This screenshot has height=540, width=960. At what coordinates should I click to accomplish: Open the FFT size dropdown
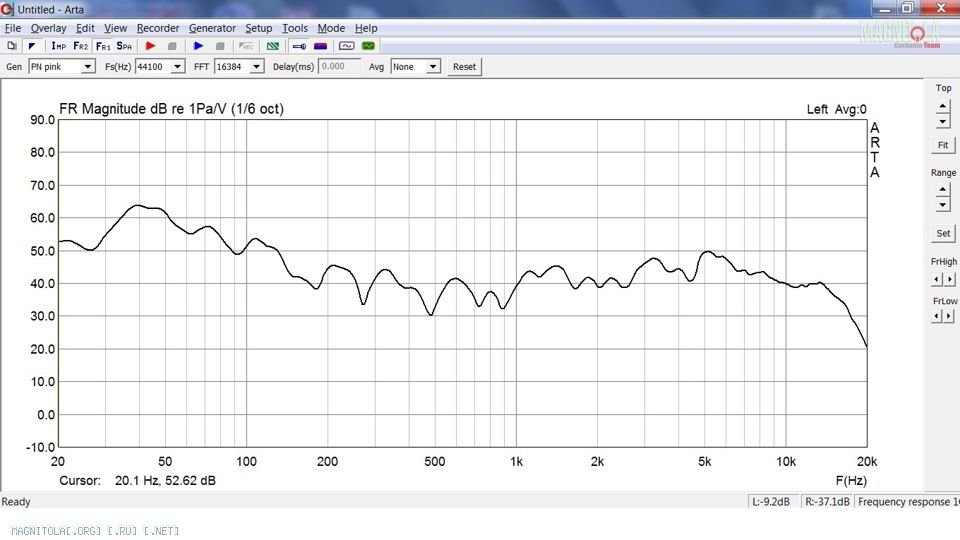pyautogui.click(x=257, y=67)
